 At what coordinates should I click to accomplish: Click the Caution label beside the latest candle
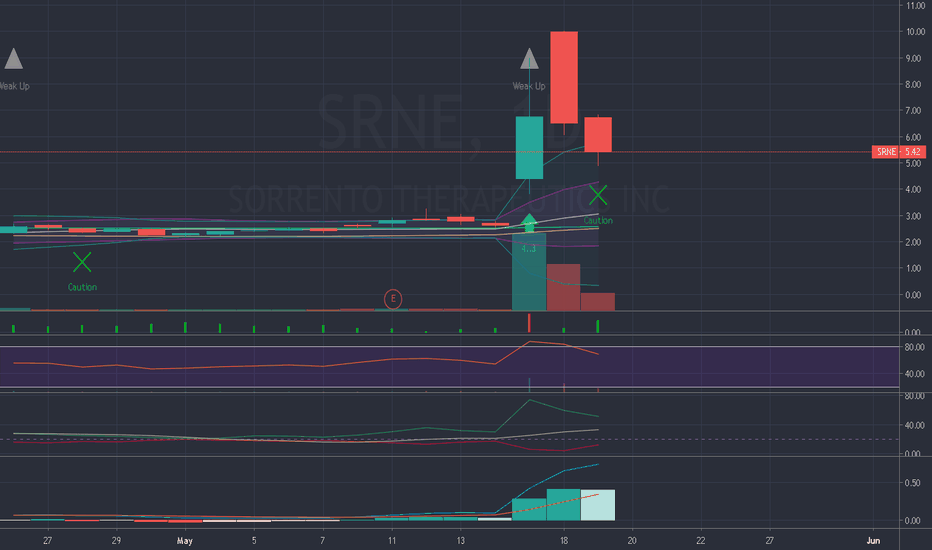(x=598, y=221)
